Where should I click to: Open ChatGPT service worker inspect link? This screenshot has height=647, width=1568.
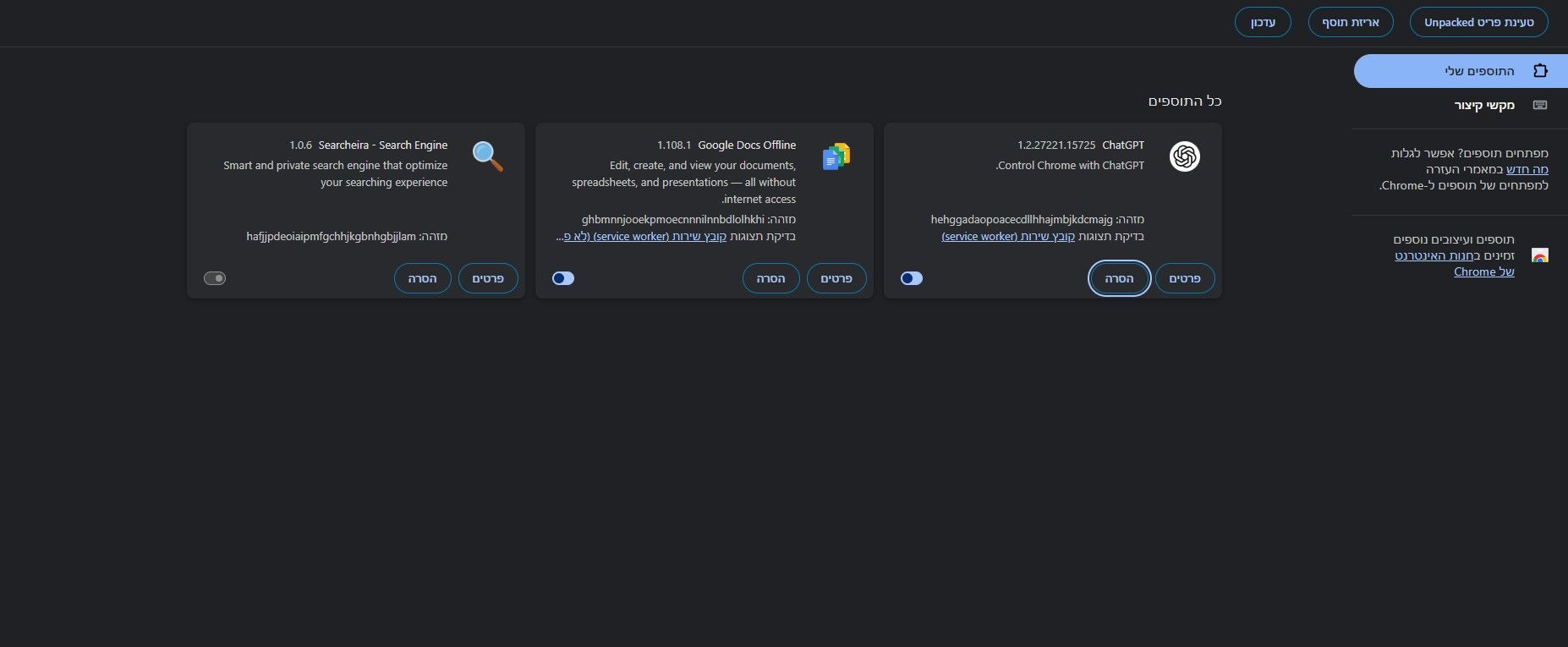pyautogui.click(x=1008, y=237)
